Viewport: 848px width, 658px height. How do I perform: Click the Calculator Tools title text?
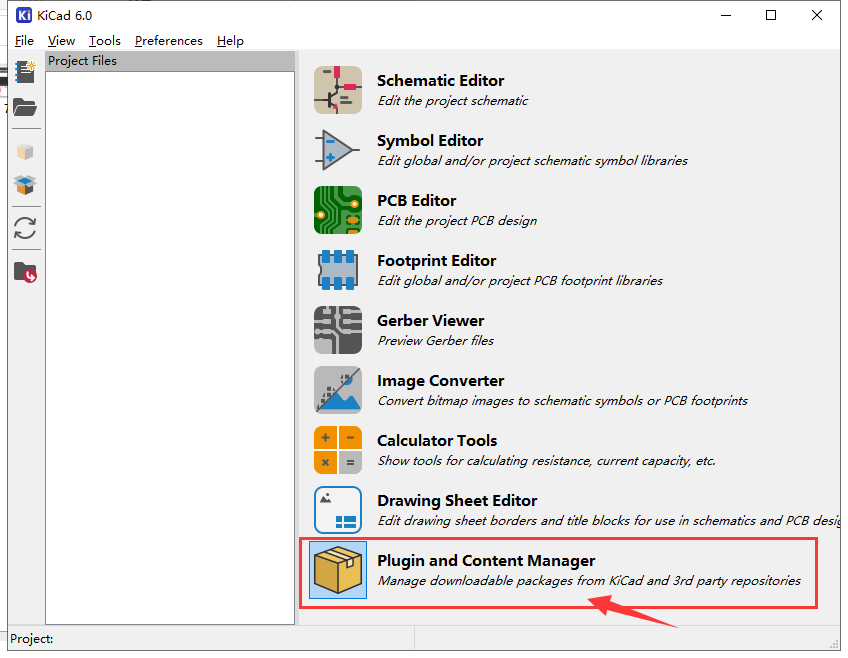(x=437, y=441)
